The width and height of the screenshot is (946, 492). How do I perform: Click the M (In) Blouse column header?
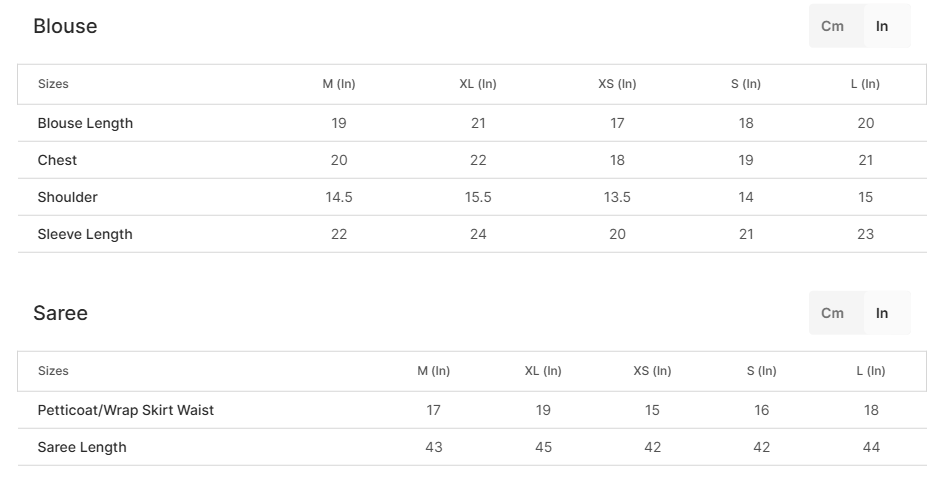(x=339, y=84)
